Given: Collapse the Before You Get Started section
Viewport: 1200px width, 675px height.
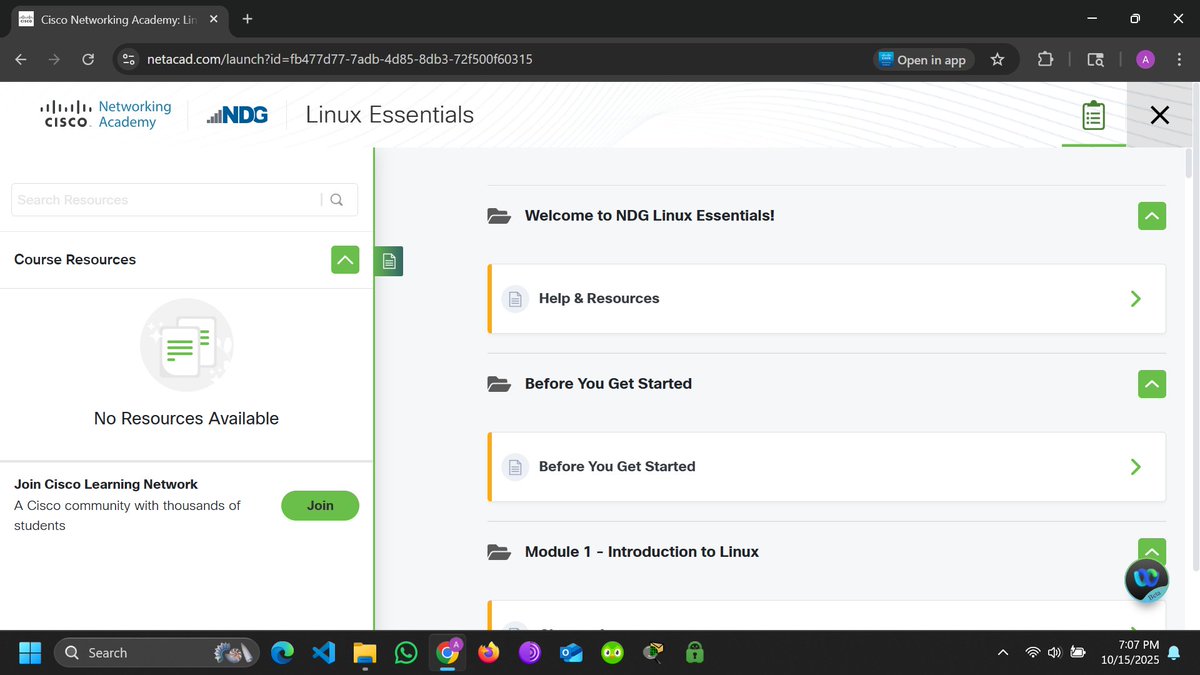Looking at the screenshot, I should pos(1152,384).
